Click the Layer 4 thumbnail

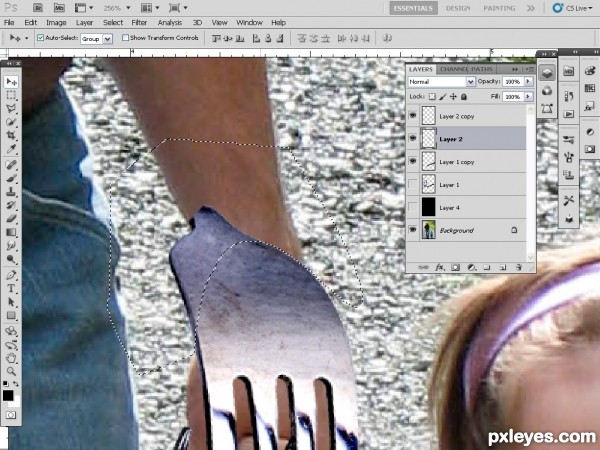point(429,207)
